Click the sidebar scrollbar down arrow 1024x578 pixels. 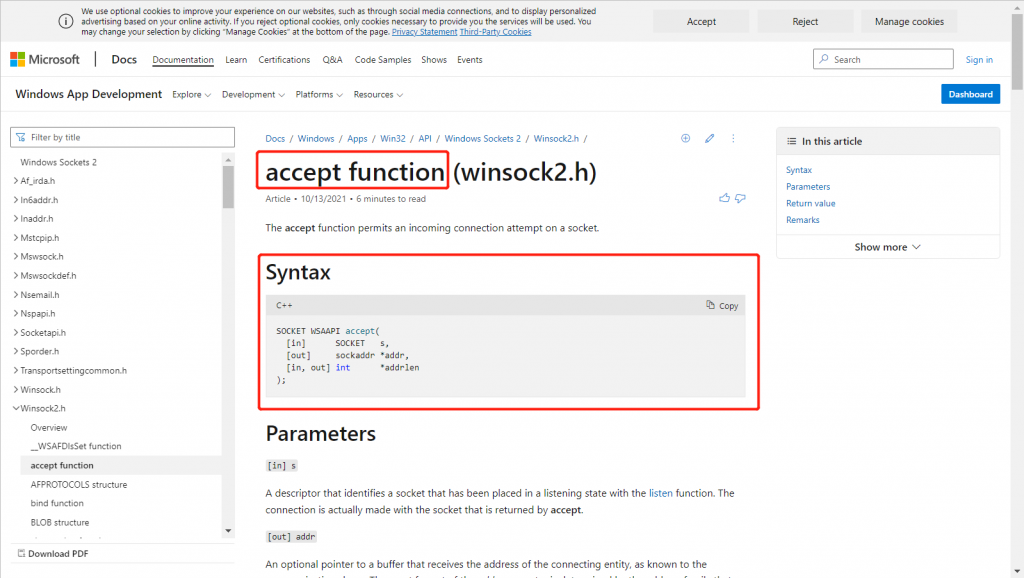click(x=228, y=530)
